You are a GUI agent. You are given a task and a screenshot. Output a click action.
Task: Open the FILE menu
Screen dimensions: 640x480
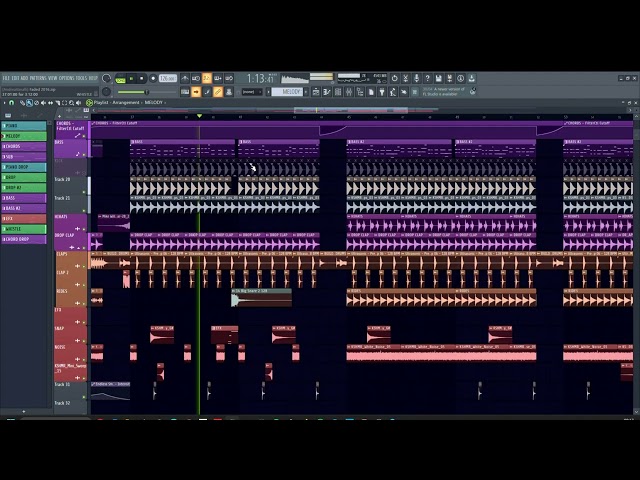(6, 78)
